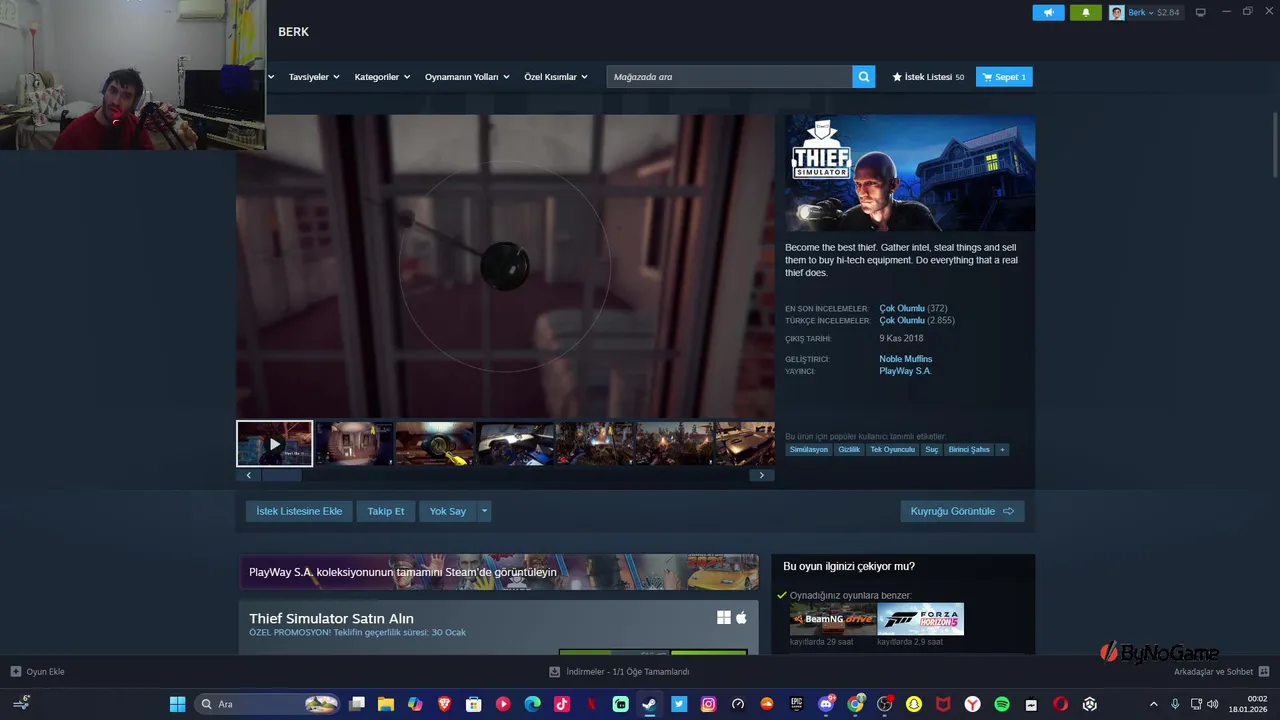Click the Çok Olumlu (2.855) Turkish reviews link
This screenshot has width=1280, height=720.
[x=916, y=320]
